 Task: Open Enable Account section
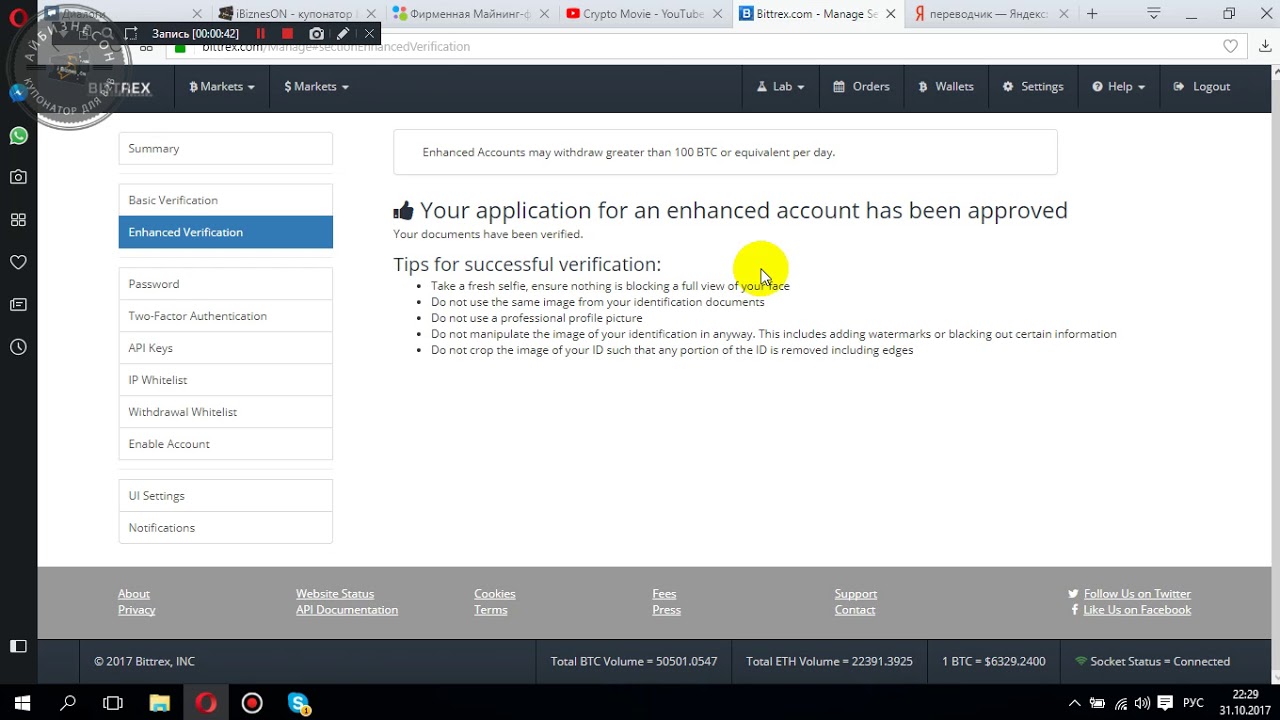tap(225, 444)
